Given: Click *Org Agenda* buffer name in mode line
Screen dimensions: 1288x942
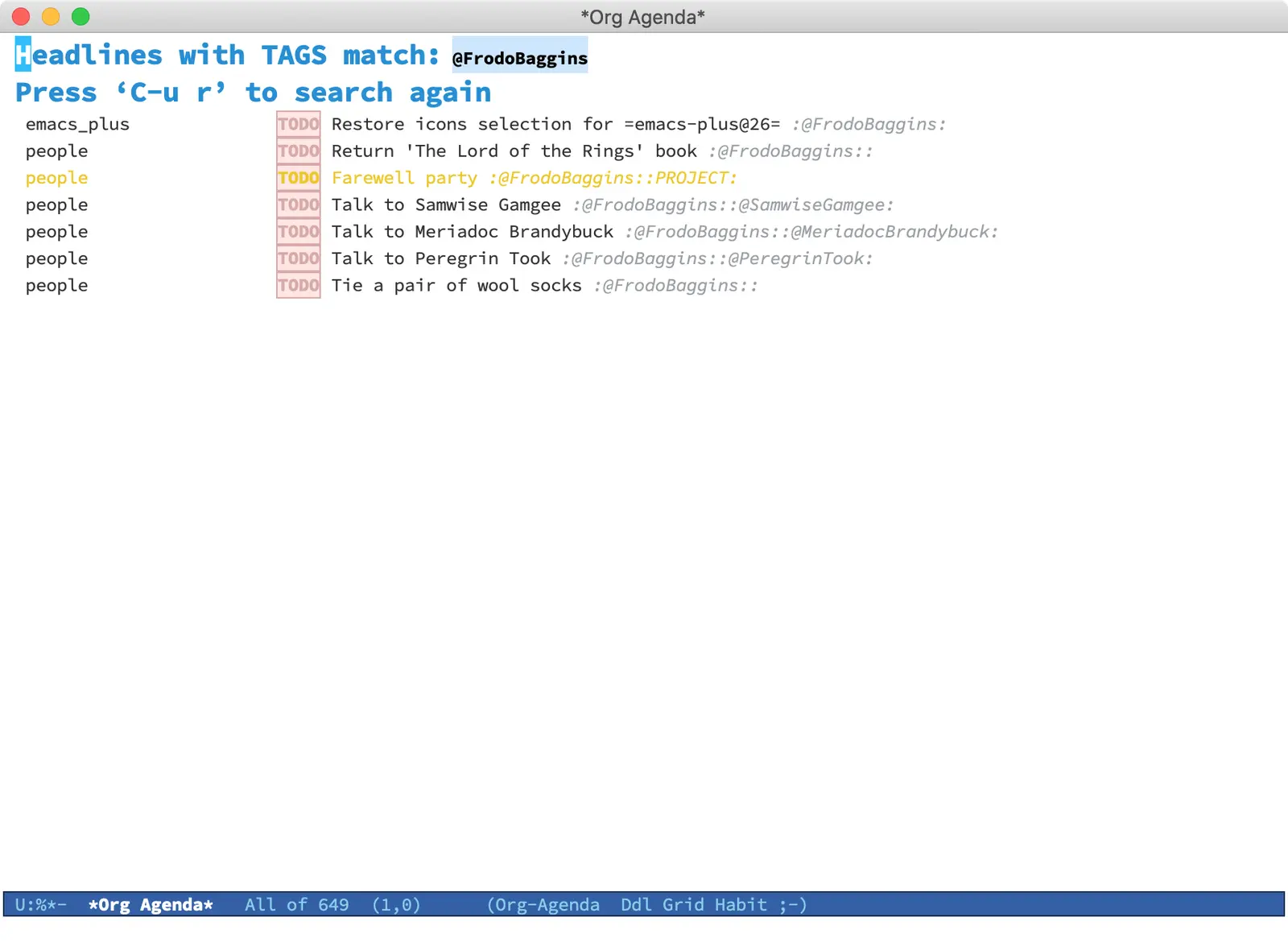Looking at the screenshot, I should pyautogui.click(x=151, y=905).
